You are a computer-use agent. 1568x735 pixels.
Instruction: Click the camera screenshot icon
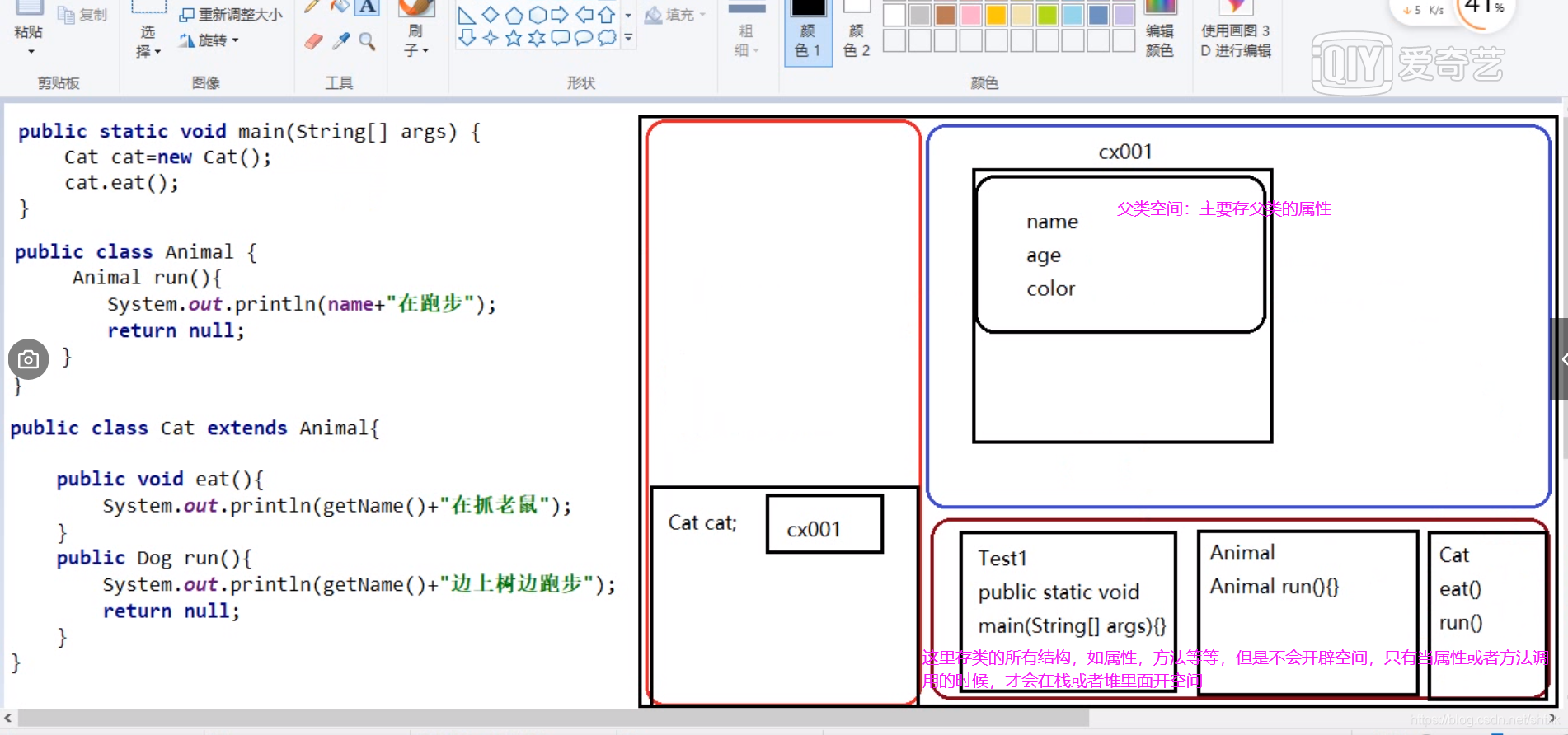tap(28, 359)
